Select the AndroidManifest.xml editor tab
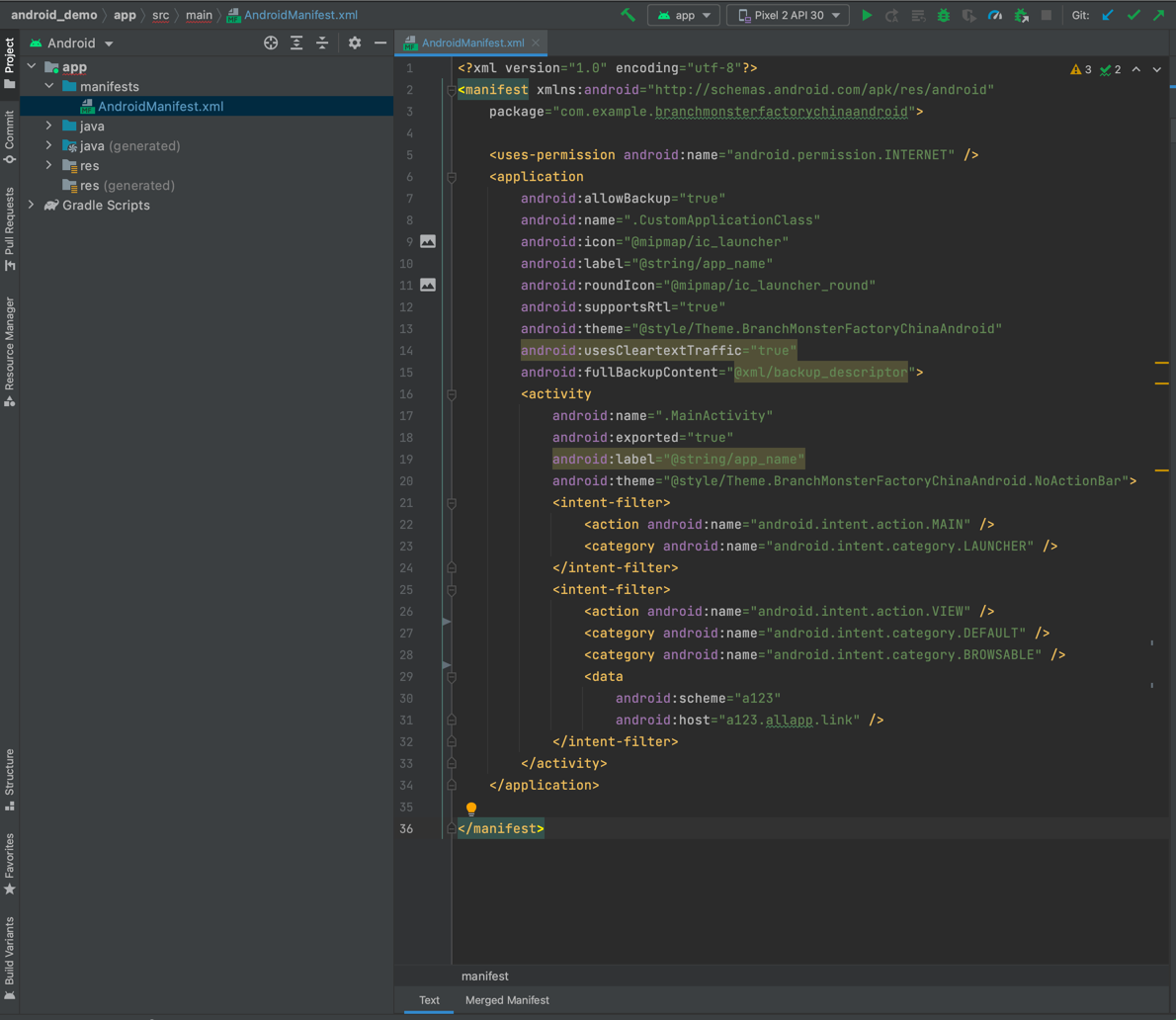Image resolution: width=1176 pixels, height=1020 pixels. pyautogui.click(x=471, y=43)
